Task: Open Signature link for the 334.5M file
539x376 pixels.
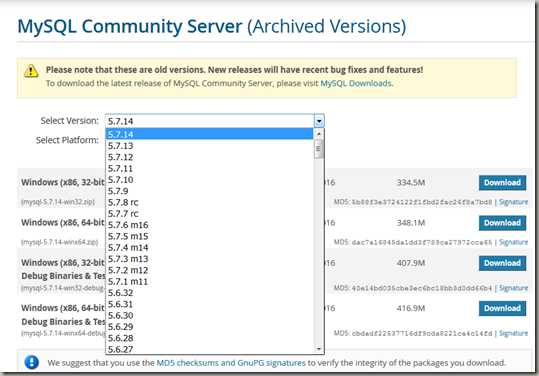Action: tap(513, 202)
